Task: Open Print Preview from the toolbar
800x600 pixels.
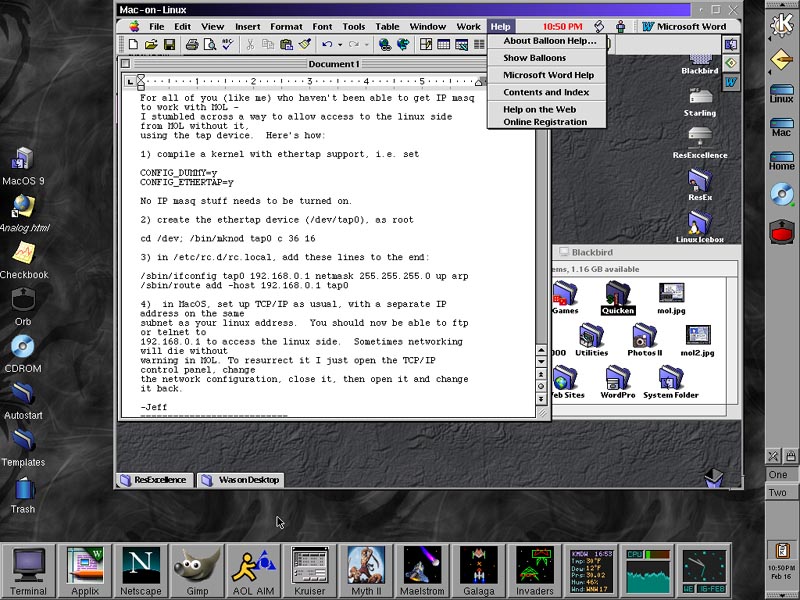Action: pyautogui.click(x=209, y=44)
